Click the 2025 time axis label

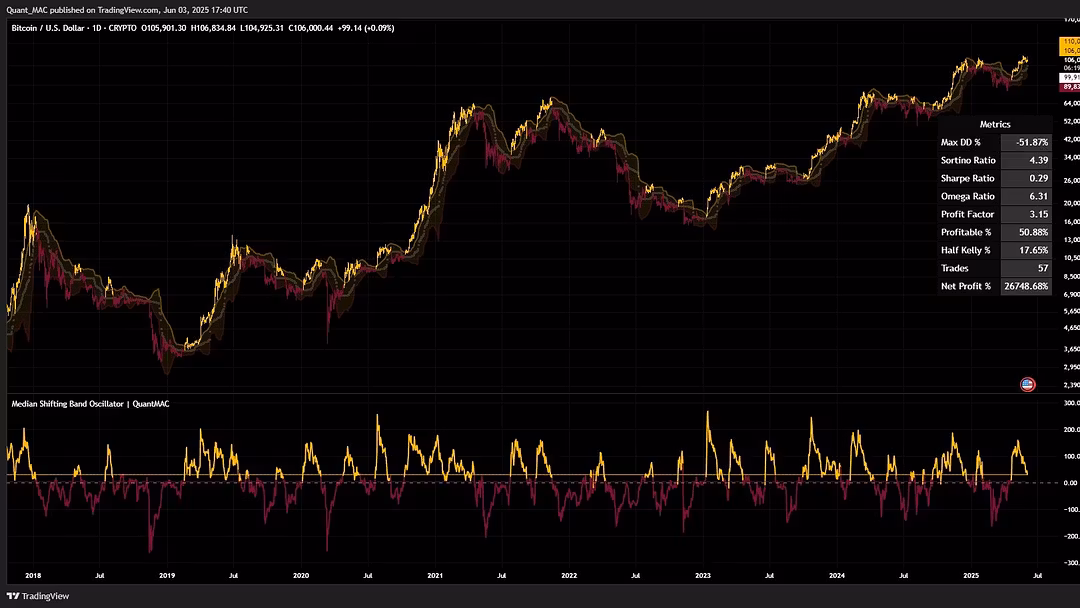point(970,576)
